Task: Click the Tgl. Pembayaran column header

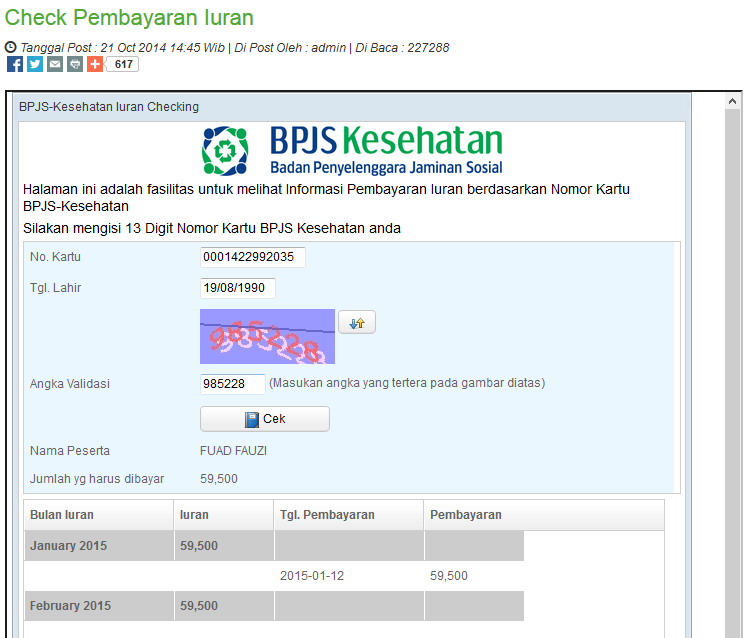Action: (349, 515)
